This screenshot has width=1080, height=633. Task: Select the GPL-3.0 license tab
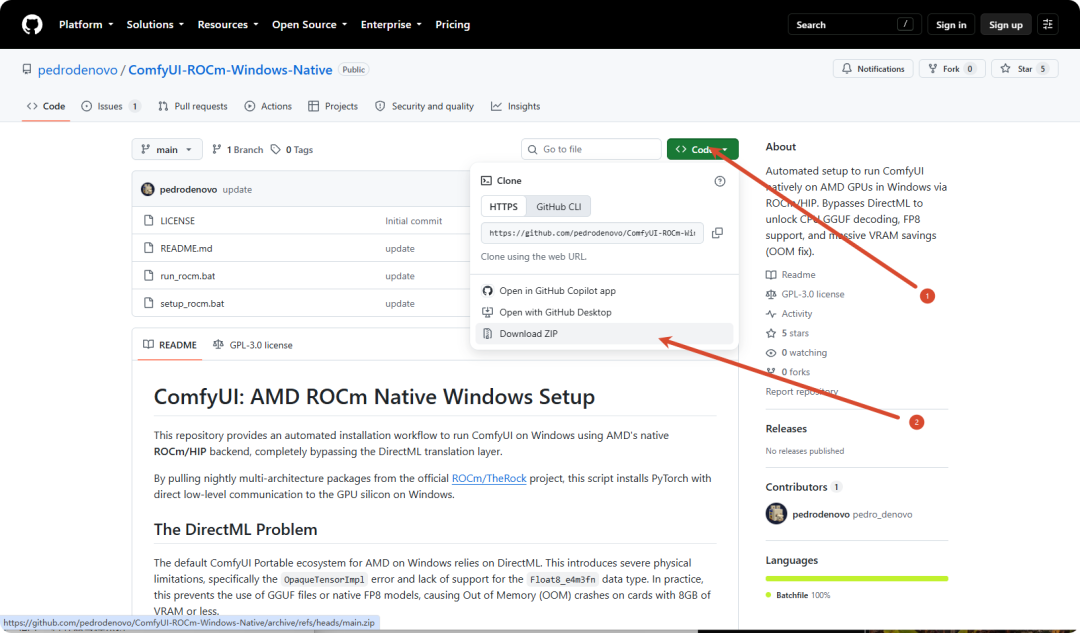(253, 345)
